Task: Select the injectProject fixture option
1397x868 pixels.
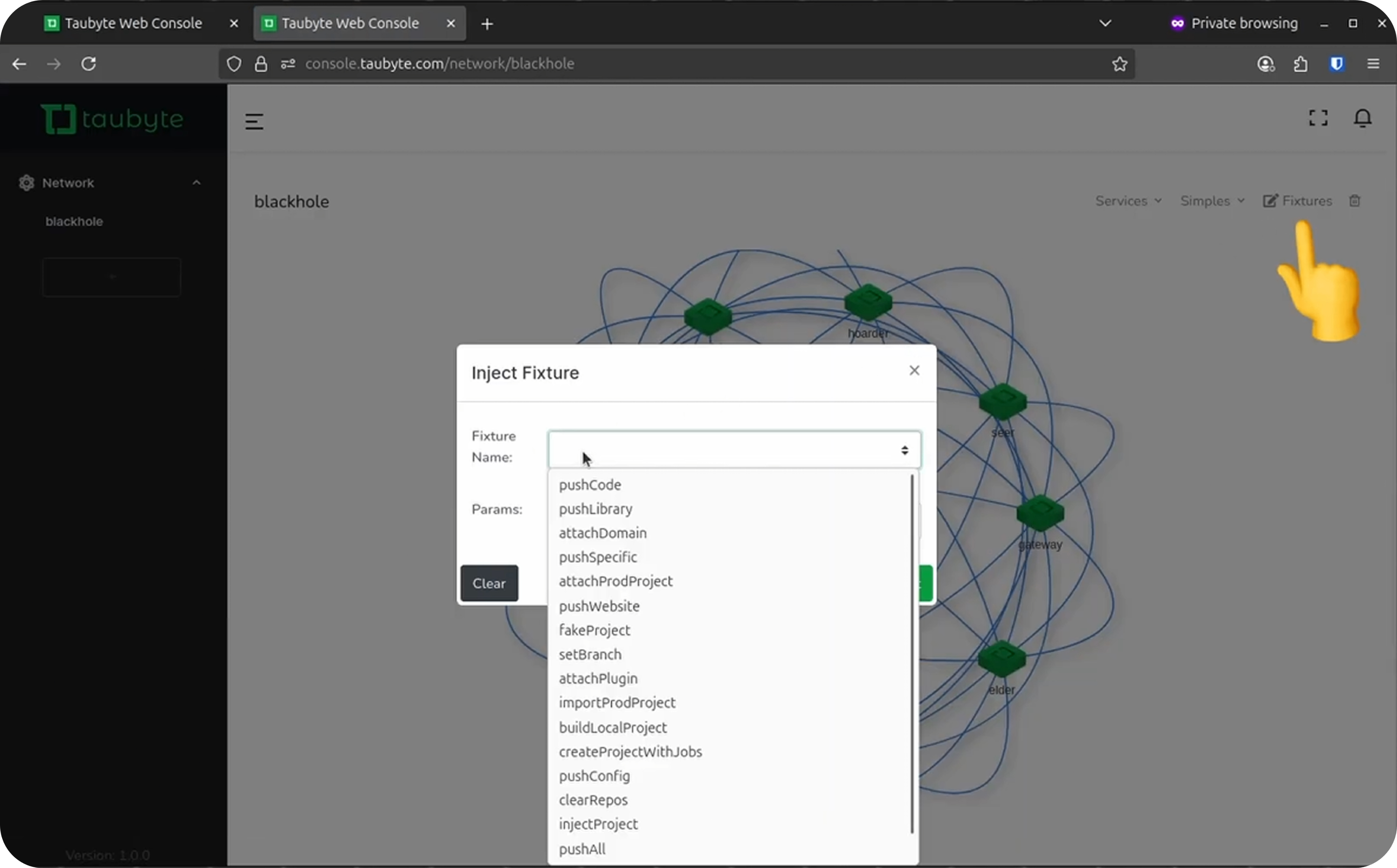Action: pyautogui.click(x=598, y=824)
